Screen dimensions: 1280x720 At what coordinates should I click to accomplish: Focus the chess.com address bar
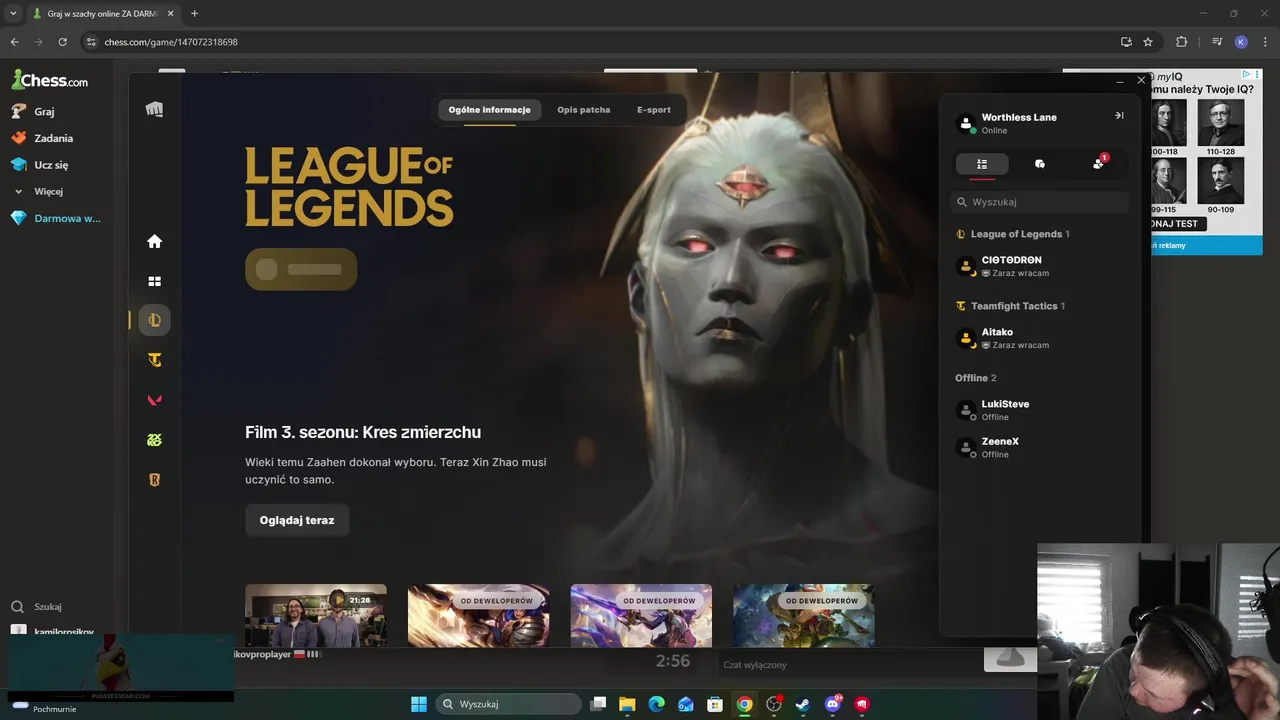600,42
